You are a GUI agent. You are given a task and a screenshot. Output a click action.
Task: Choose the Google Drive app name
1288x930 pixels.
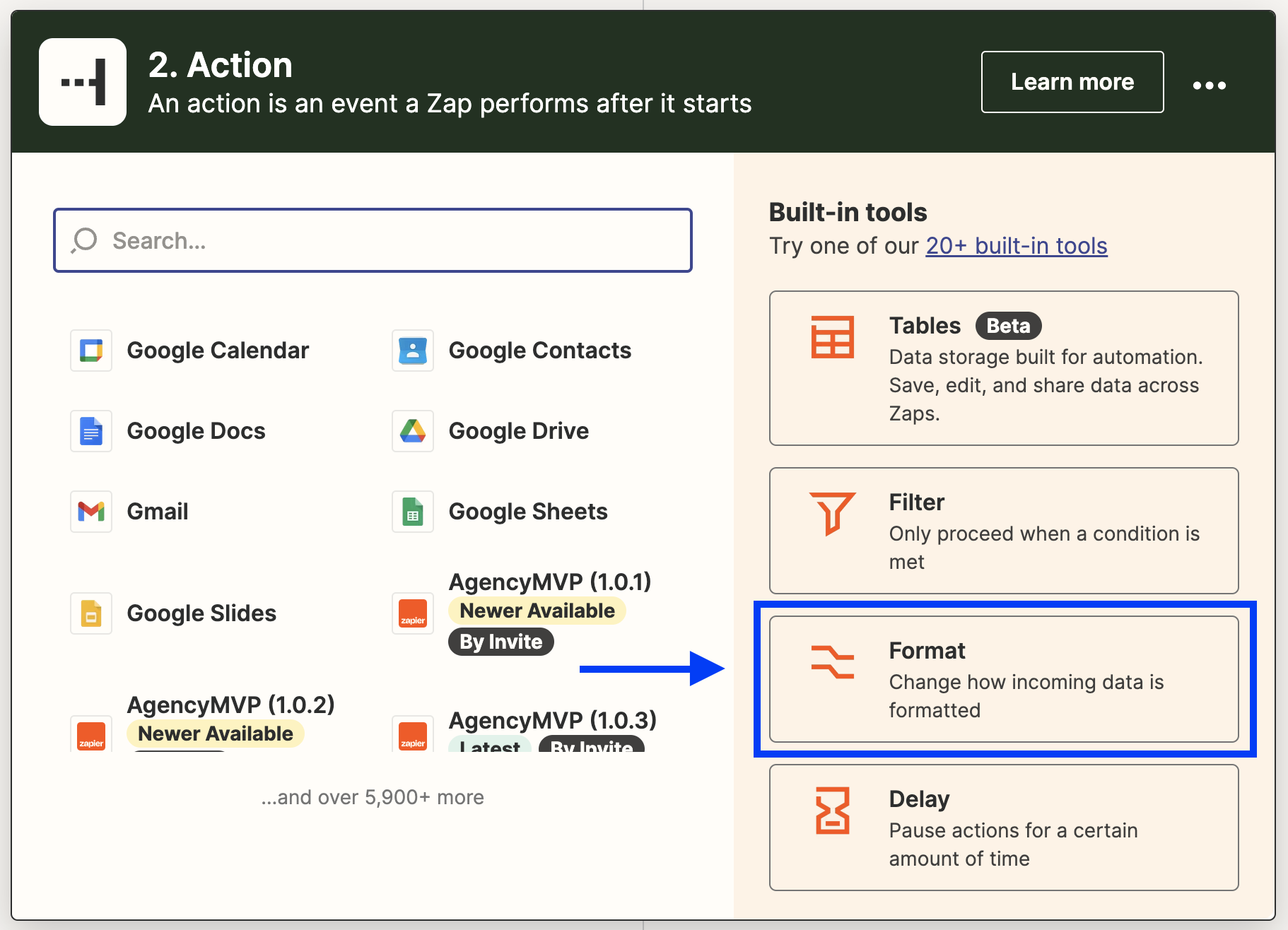[x=519, y=431]
